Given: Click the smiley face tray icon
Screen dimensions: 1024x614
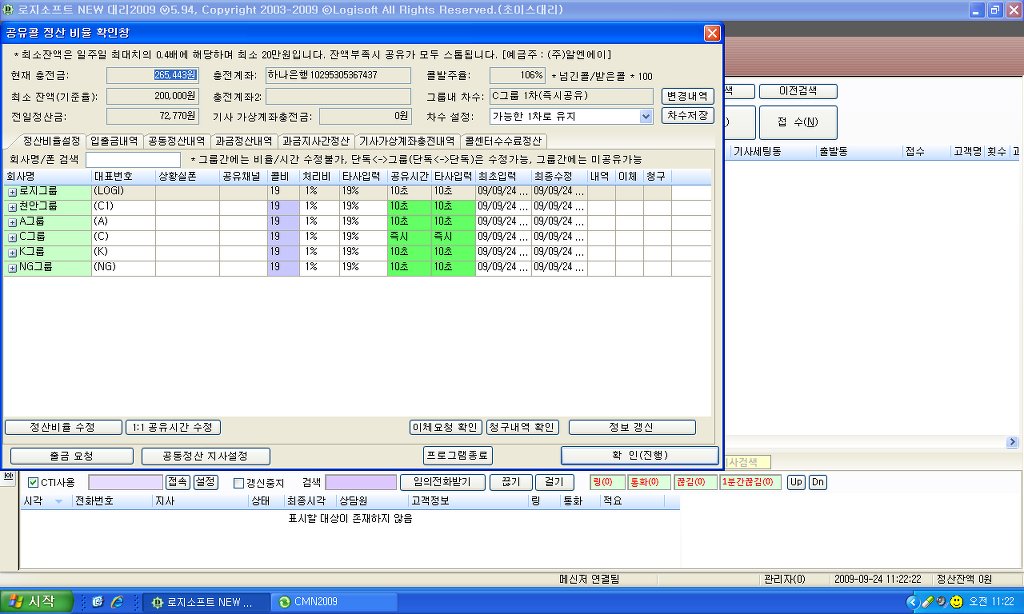Looking at the screenshot, I should point(956,602).
